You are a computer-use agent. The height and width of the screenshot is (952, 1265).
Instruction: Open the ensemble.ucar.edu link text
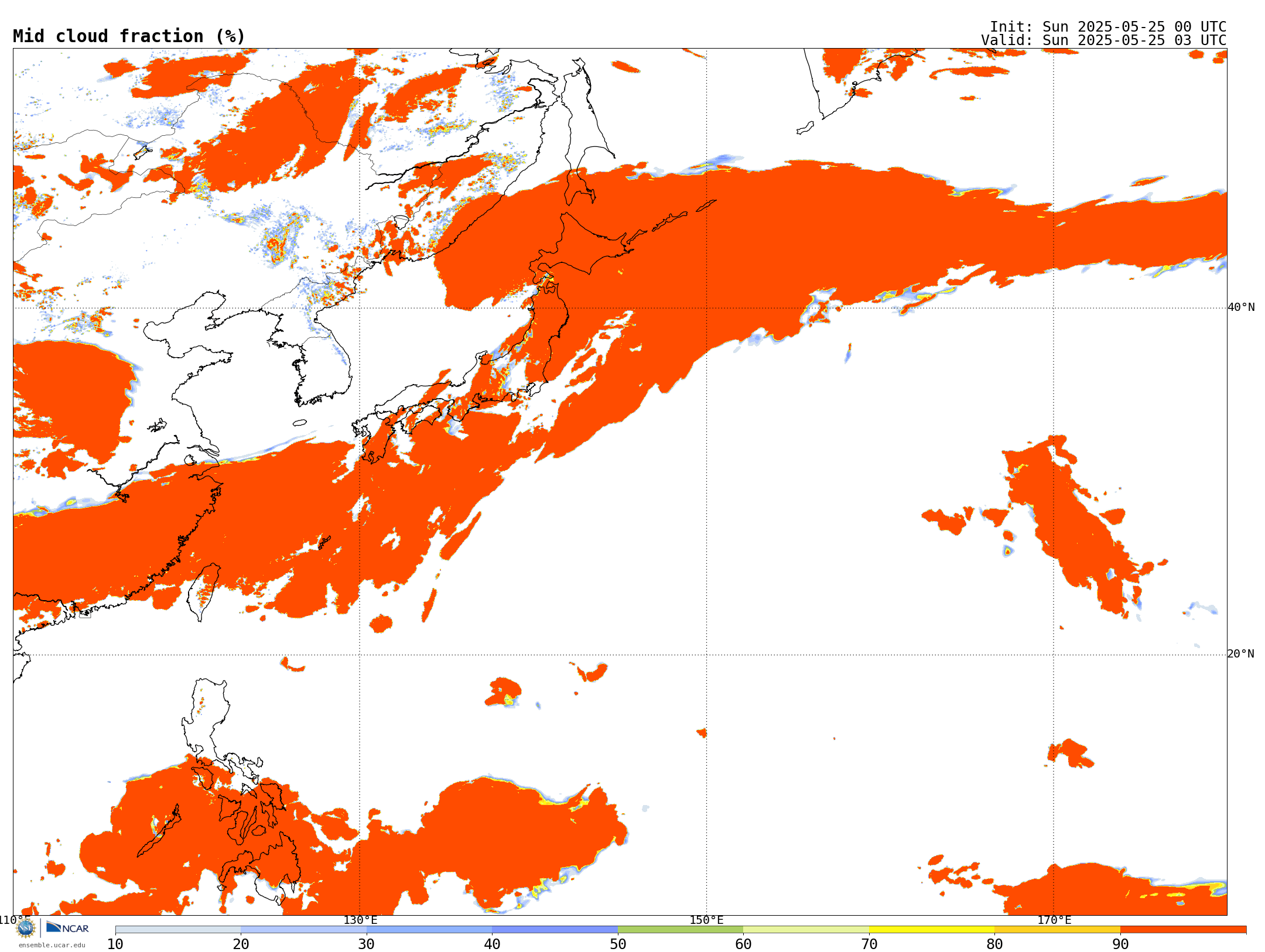(x=52, y=945)
